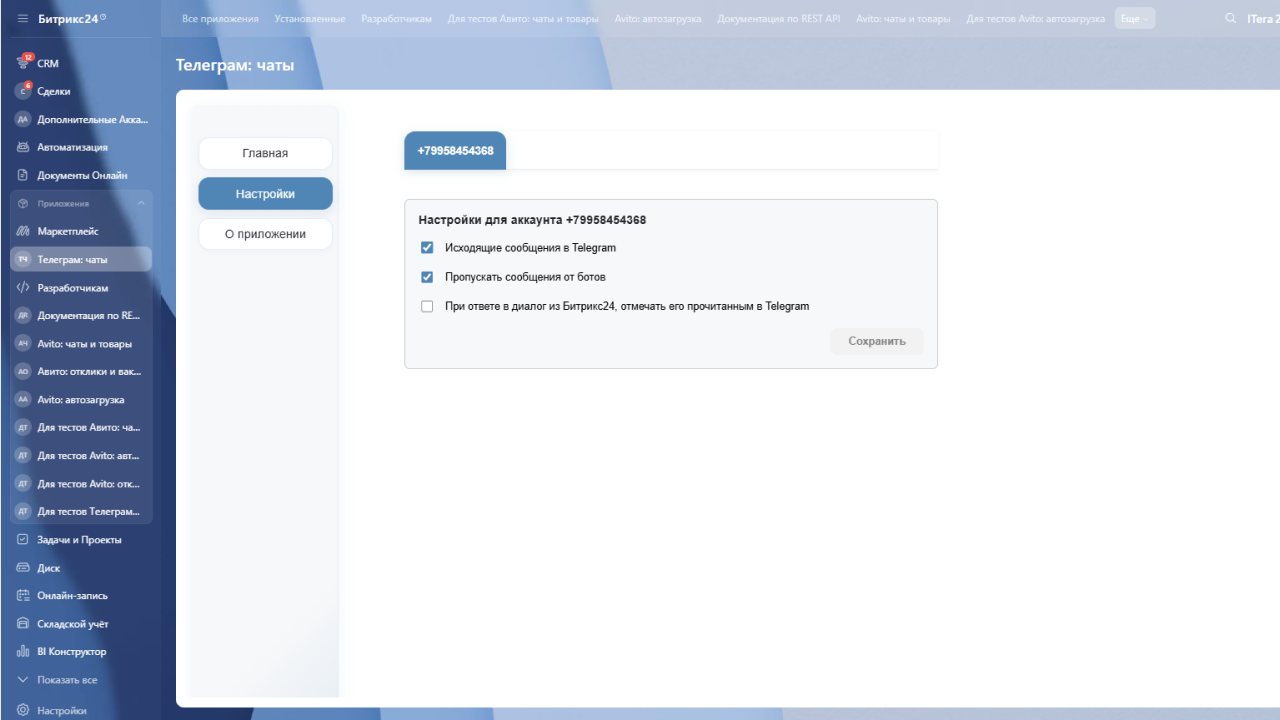Open Онлайн-запись via its calendar icon
The image size is (1280, 720).
coord(23,595)
